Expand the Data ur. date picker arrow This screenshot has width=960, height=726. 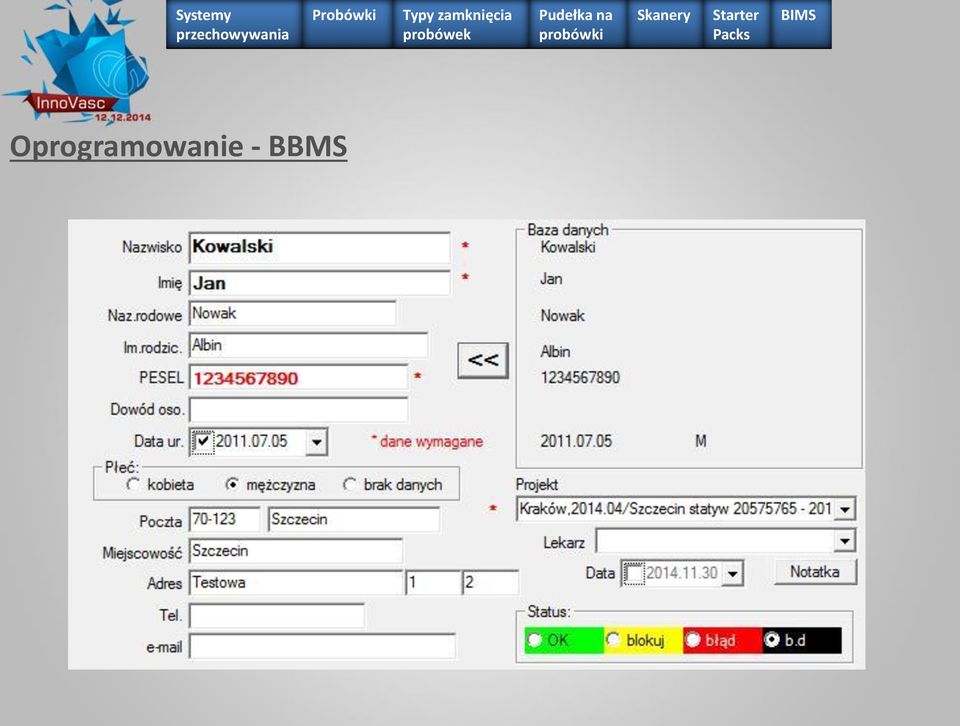(317, 441)
